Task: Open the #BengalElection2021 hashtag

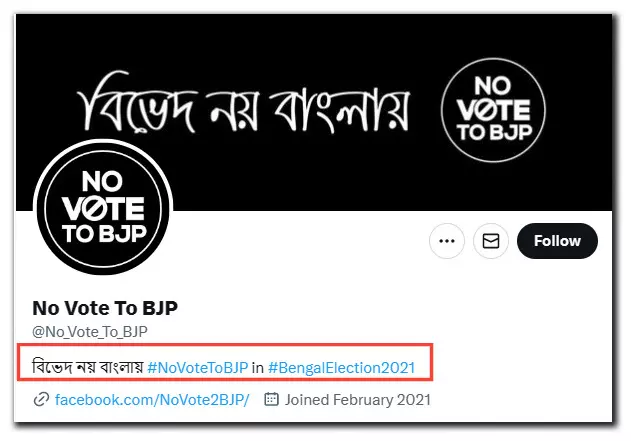Action: point(341,367)
